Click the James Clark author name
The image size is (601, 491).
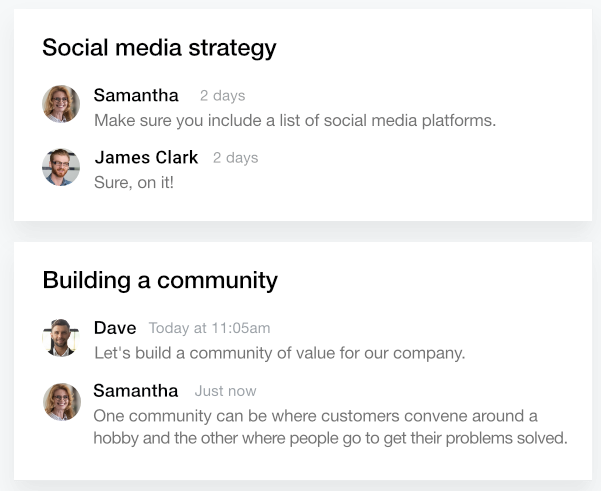coord(146,158)
